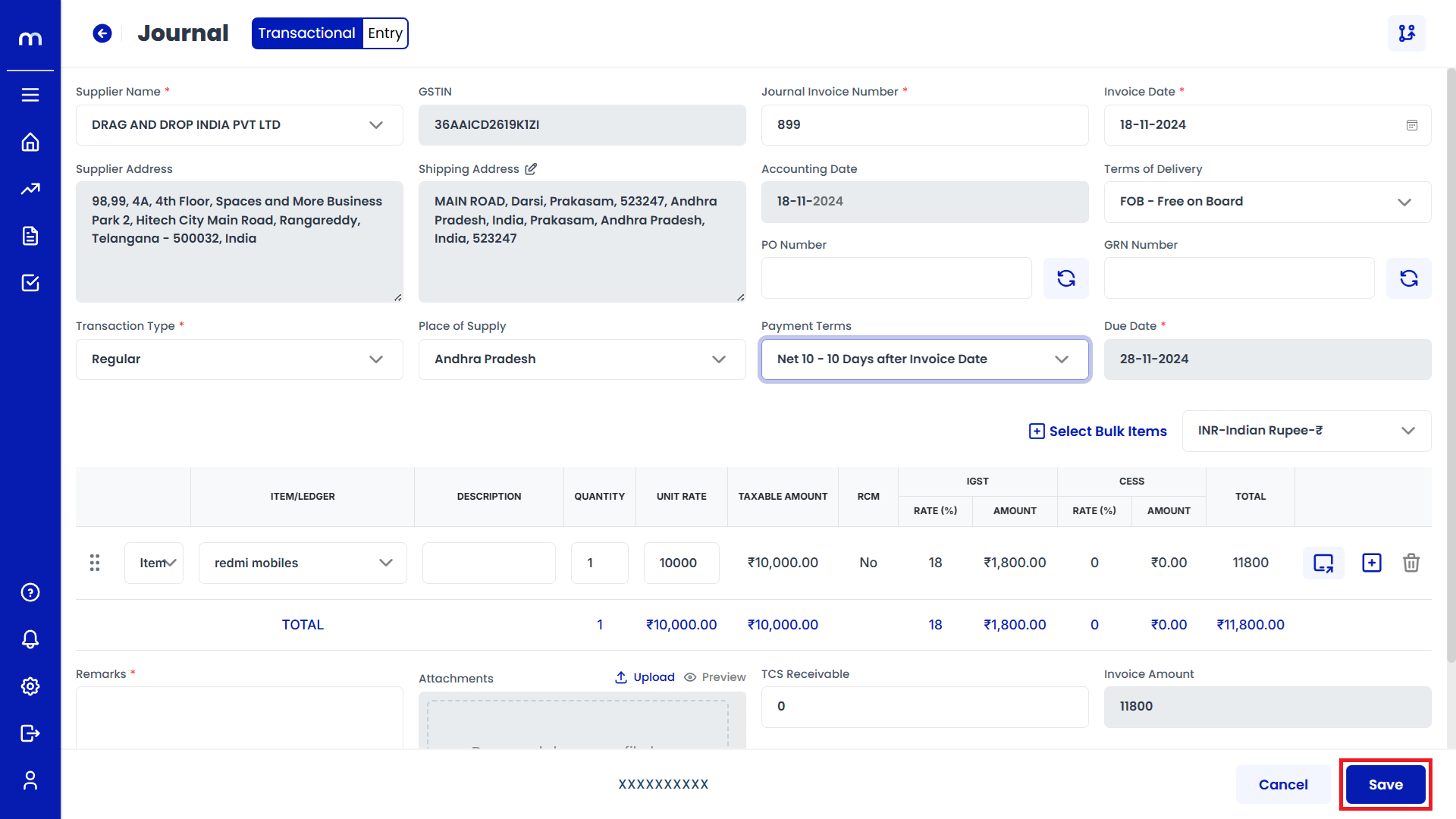1456x819 pixels.
Task: Open the hamburger menu in sidebar
Action: coord(30,95)
